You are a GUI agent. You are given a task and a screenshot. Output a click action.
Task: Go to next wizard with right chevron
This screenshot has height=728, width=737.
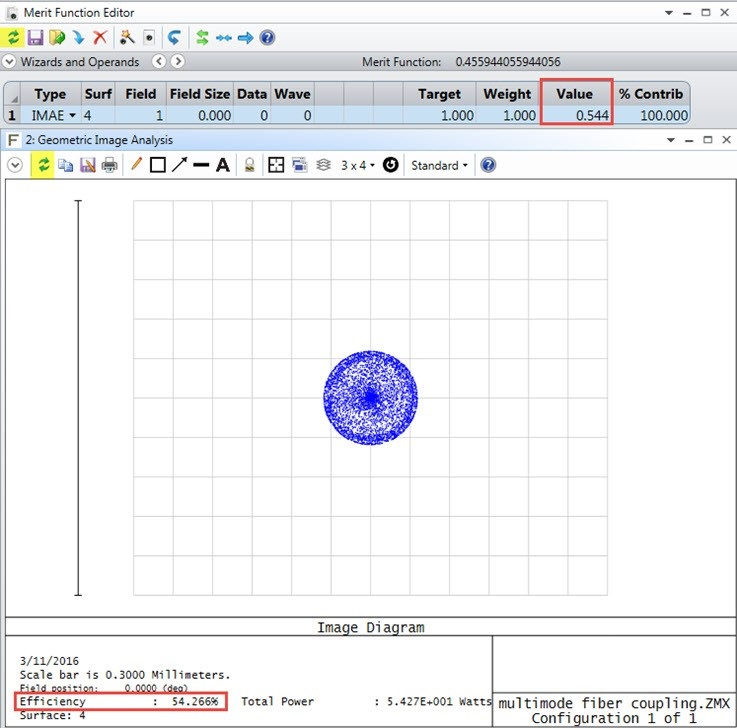pyautogui.click(x=178, y=62)
